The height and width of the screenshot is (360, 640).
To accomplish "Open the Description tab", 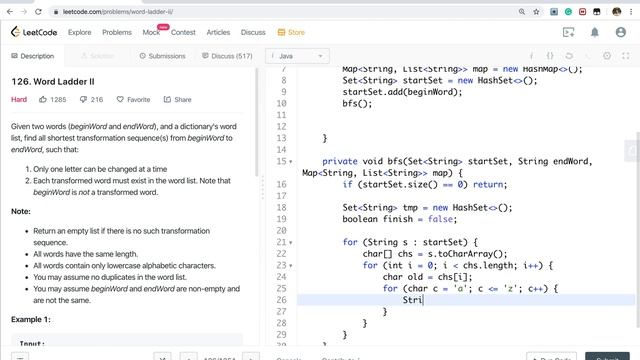I will point(33,56).
